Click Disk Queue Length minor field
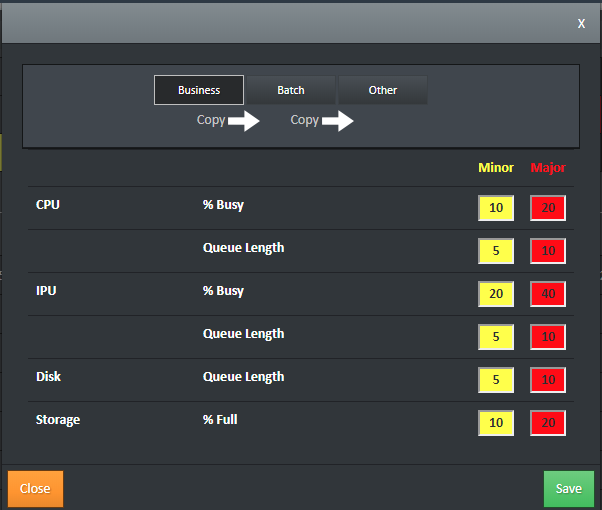Image resolution: width=602 pixels, height=510 pixels. (x=496, y=380)
